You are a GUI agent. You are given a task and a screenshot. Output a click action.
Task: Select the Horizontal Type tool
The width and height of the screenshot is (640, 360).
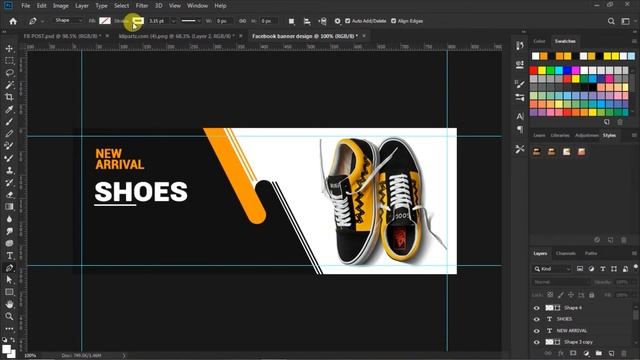click(x=9, y=256)
